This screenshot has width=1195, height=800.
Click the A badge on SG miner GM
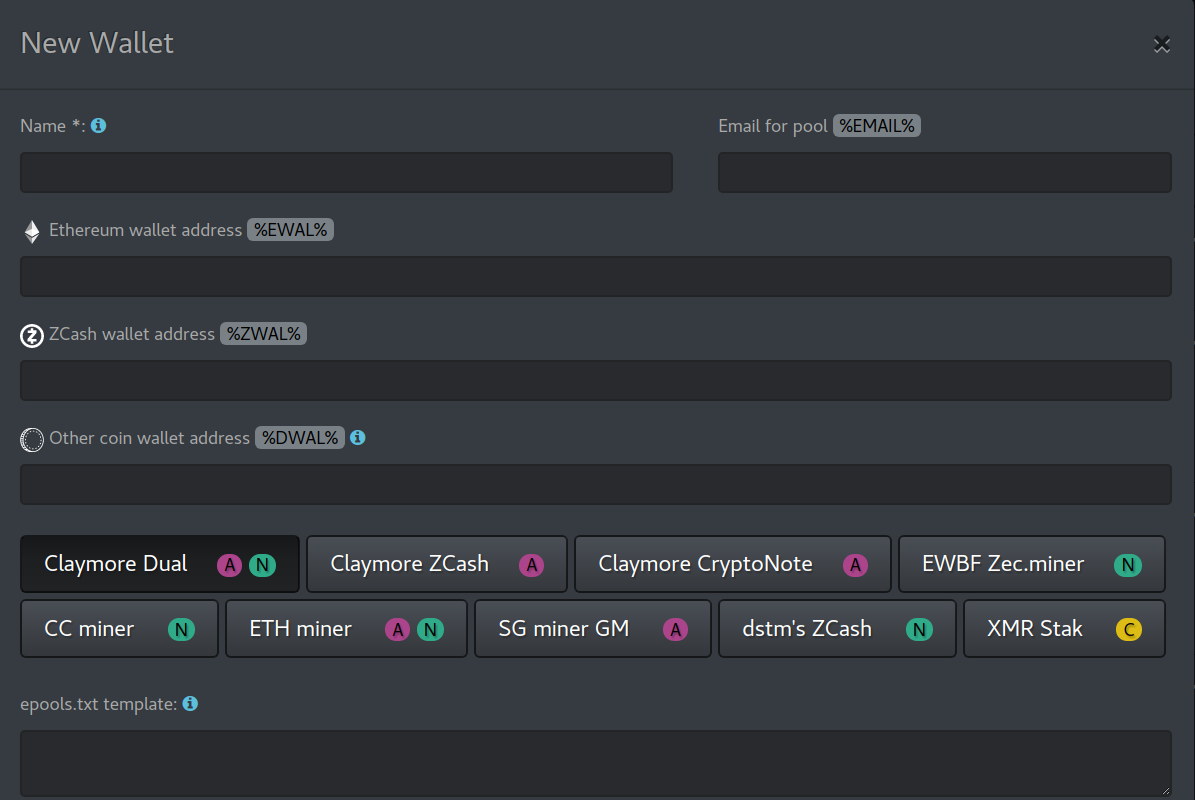pyautogui.click(x=675, y=629)
